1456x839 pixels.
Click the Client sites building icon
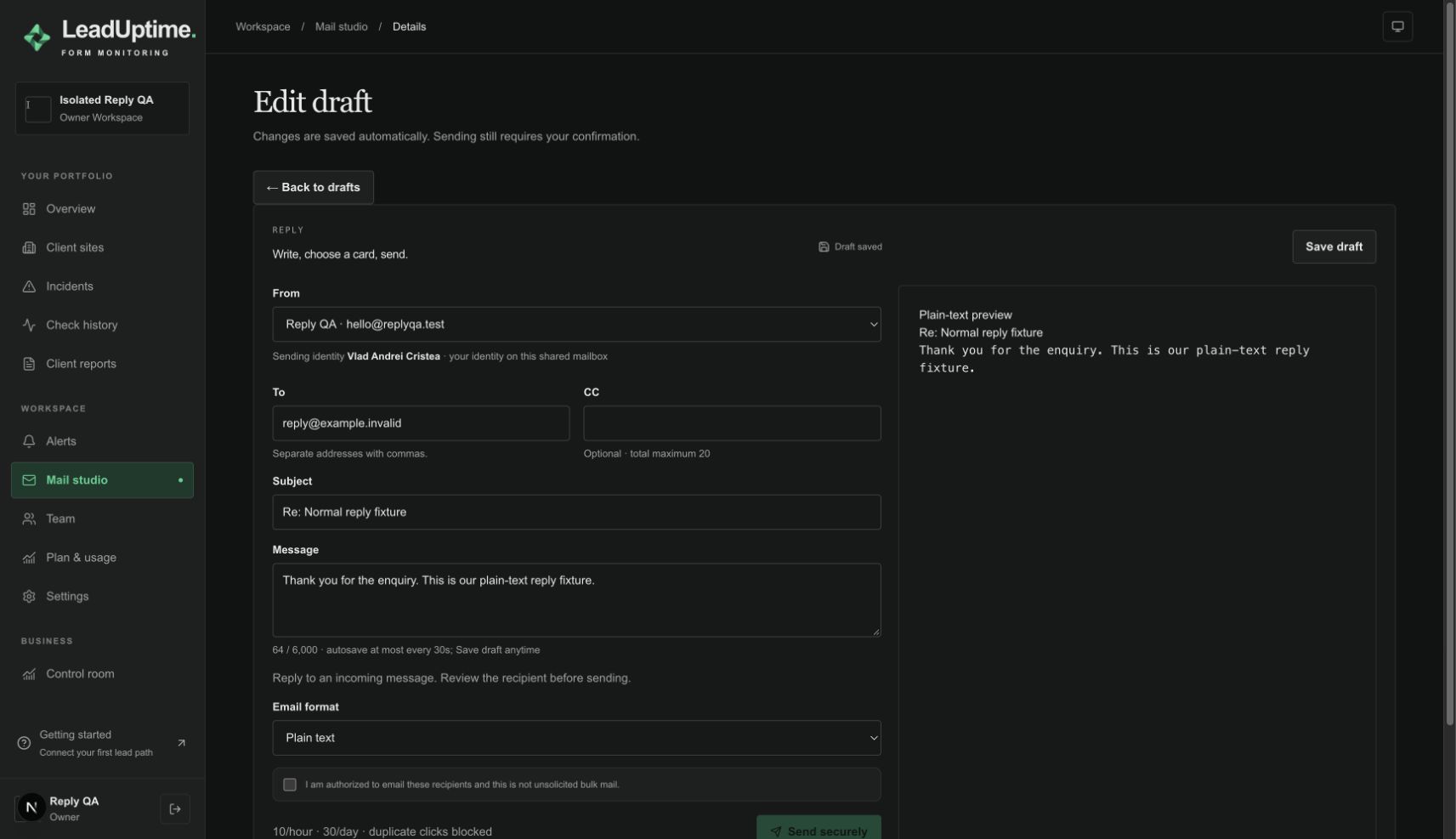pyautogui.click(x=29, y=248)
